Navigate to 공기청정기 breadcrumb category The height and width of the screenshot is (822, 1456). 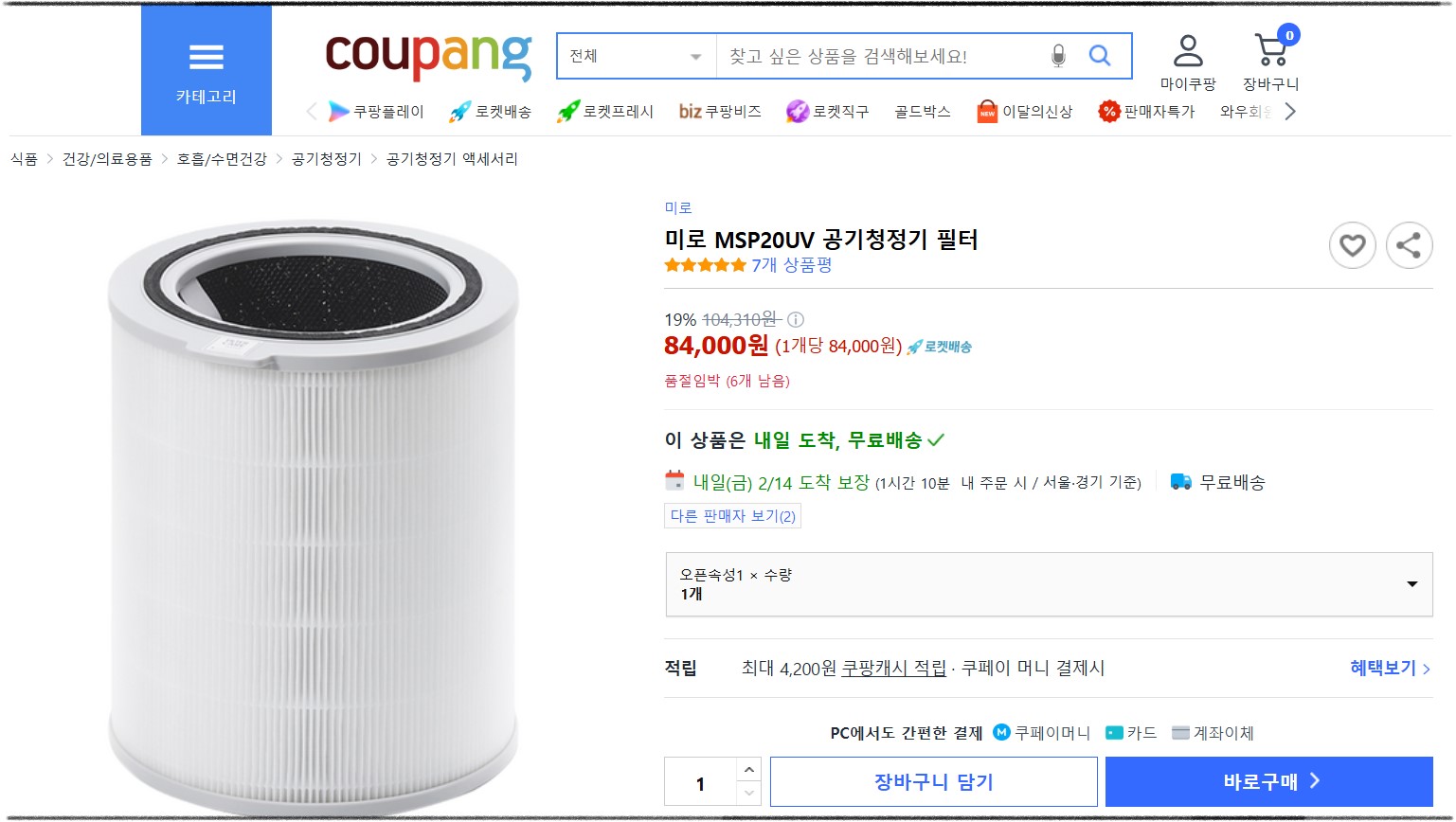coord(324,159)
